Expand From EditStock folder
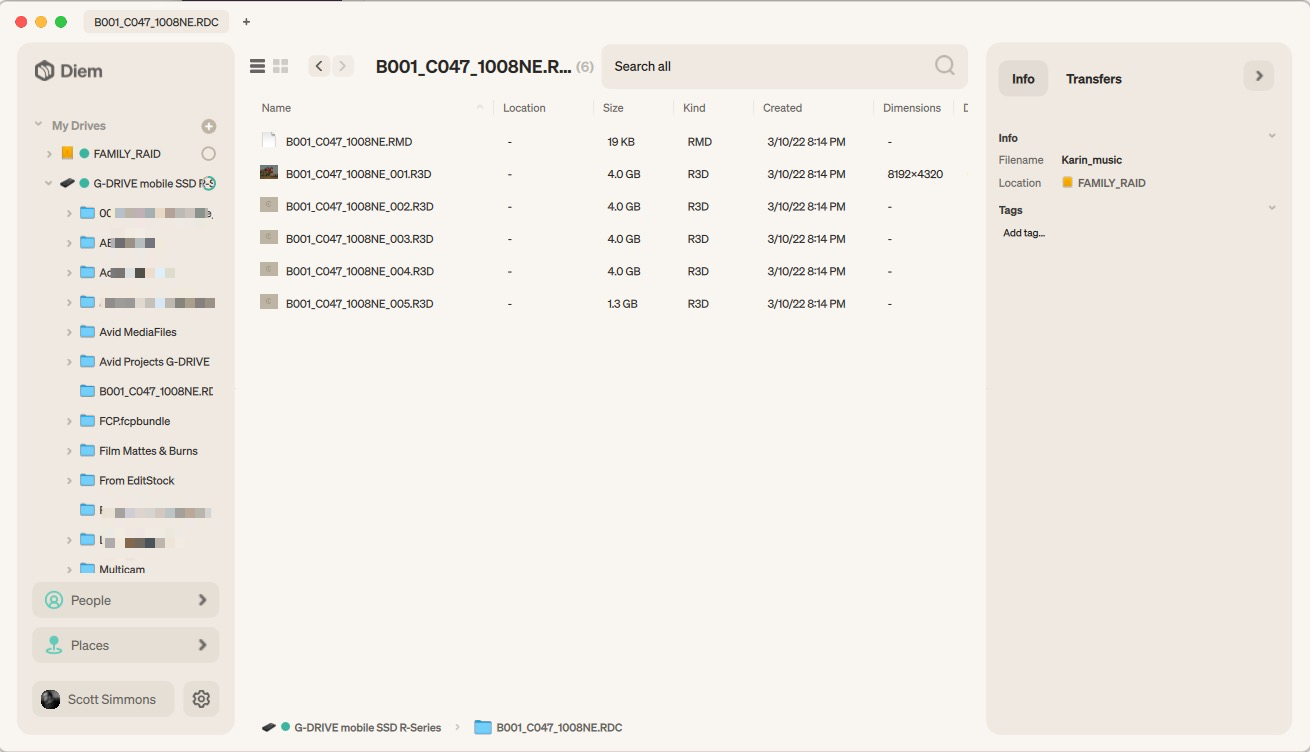This screenshot has height=752, width=1310. tap(69, 481)
